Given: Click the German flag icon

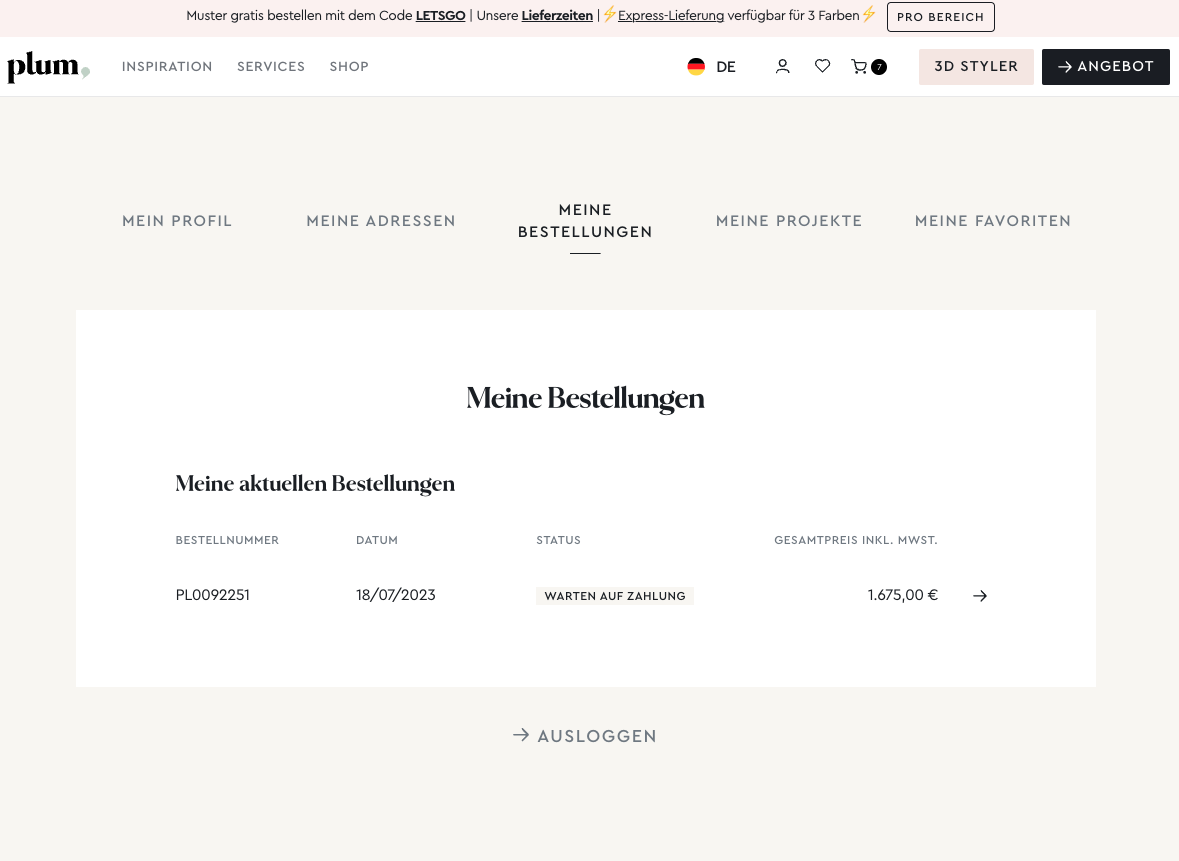Looking at the screenshot, I should [x=696, y=67].
